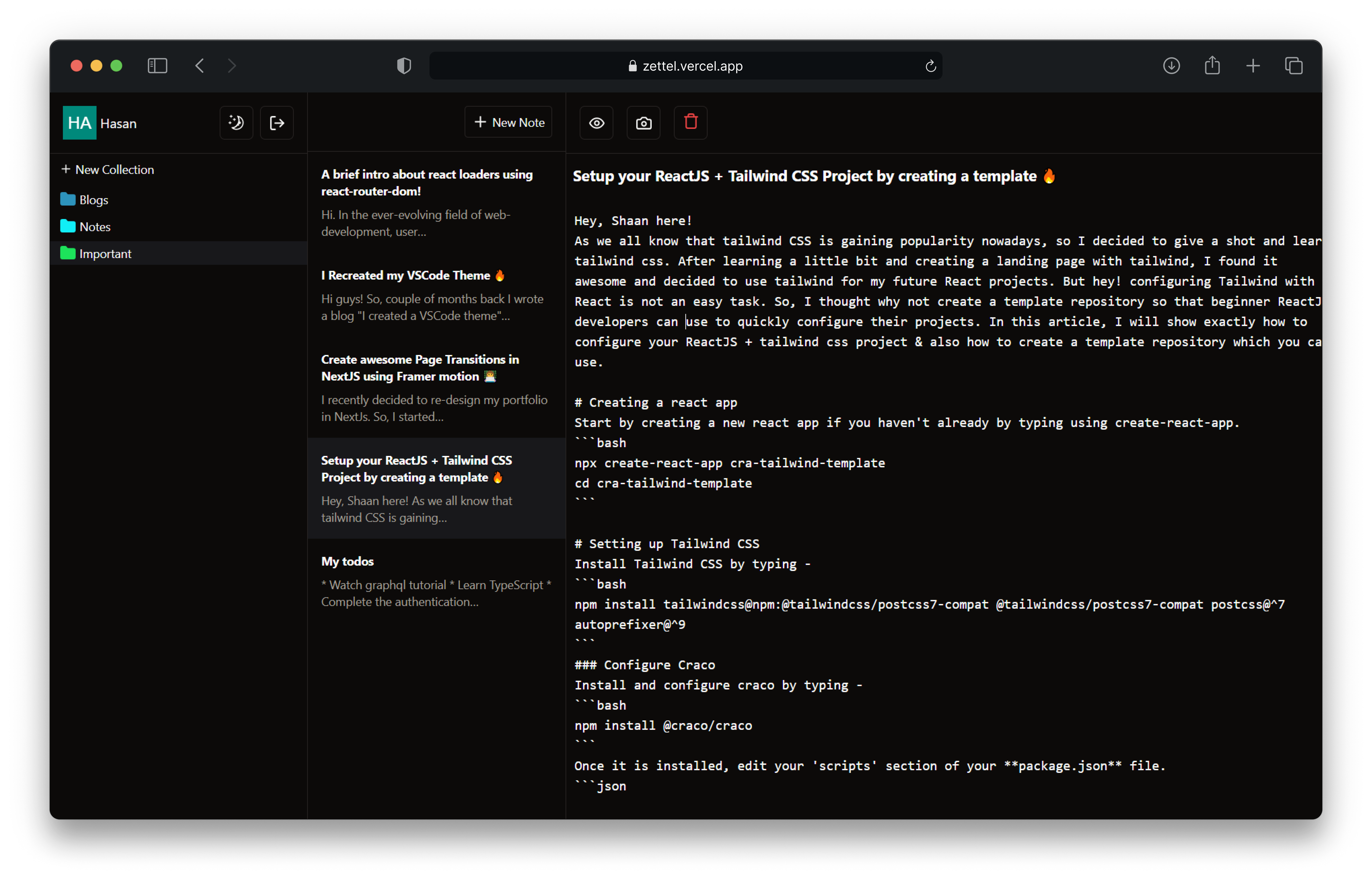Viewport: 1372px width, 879px height.
Task: Click the HA user avatar
Action: coord(79,123)
